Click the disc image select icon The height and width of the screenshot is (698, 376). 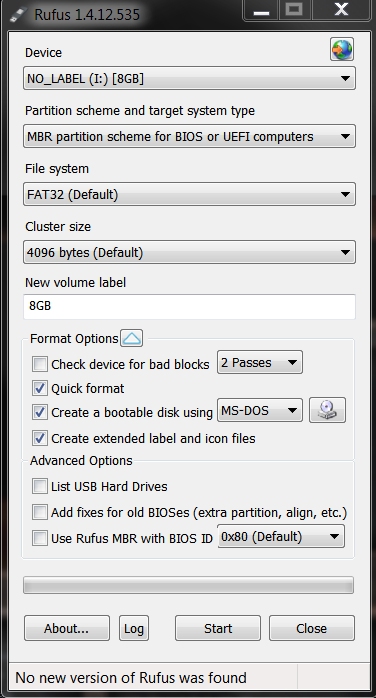click(327, 410)
